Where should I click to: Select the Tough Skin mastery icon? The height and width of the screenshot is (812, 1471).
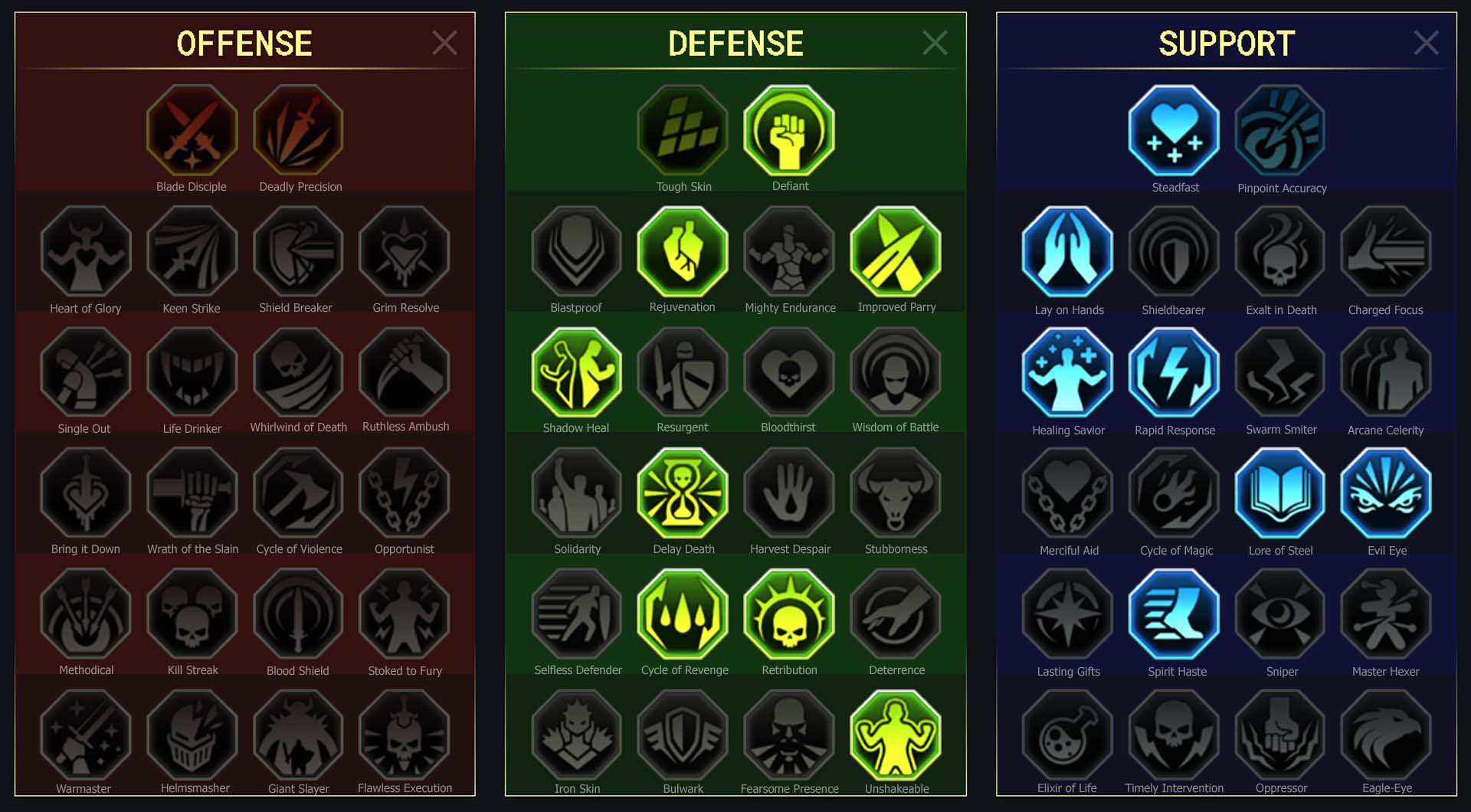pos(683,131)
